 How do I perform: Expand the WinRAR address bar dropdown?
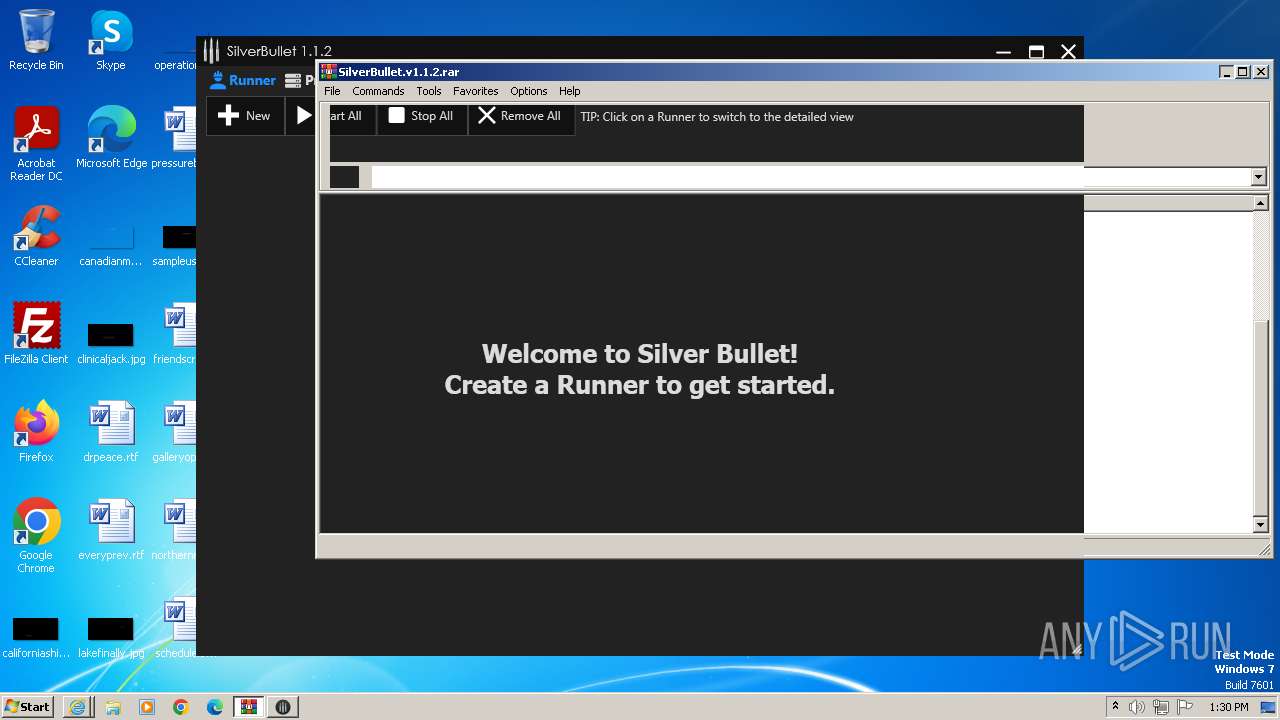coord(1259,177)
